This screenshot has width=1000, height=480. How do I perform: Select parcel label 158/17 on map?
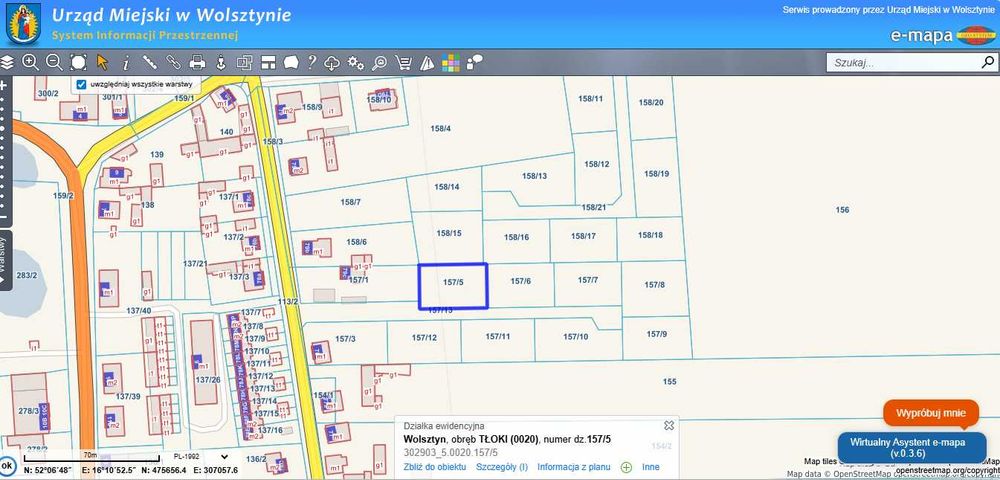click(583, 236)
